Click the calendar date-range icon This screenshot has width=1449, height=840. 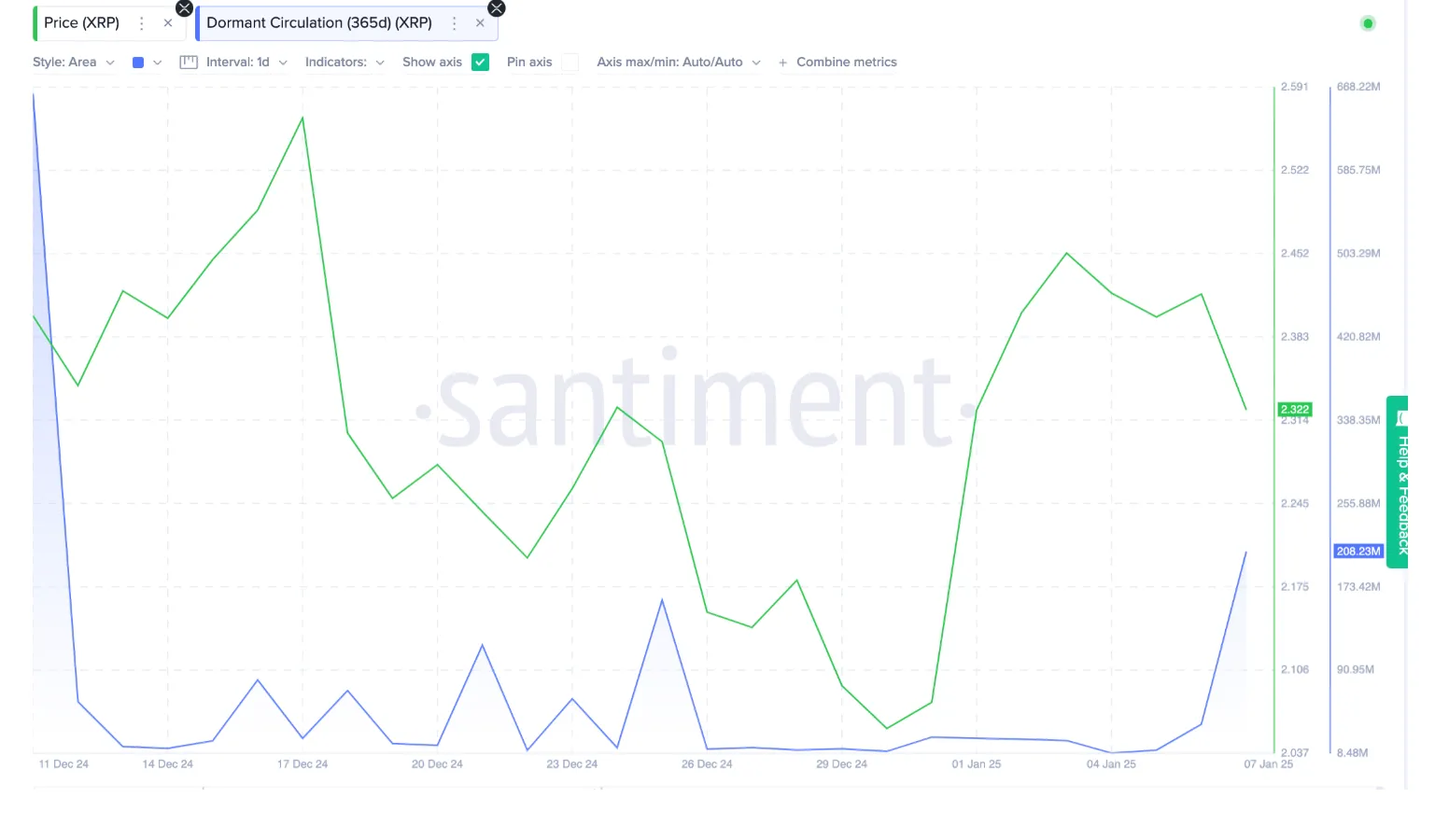tap(188, 62)
